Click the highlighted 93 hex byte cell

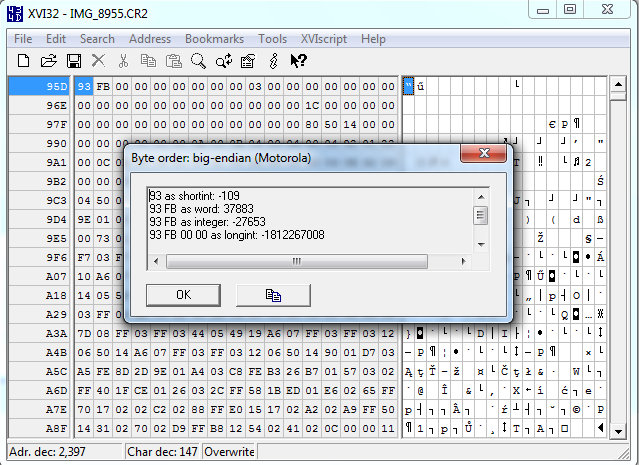(84, 86)
